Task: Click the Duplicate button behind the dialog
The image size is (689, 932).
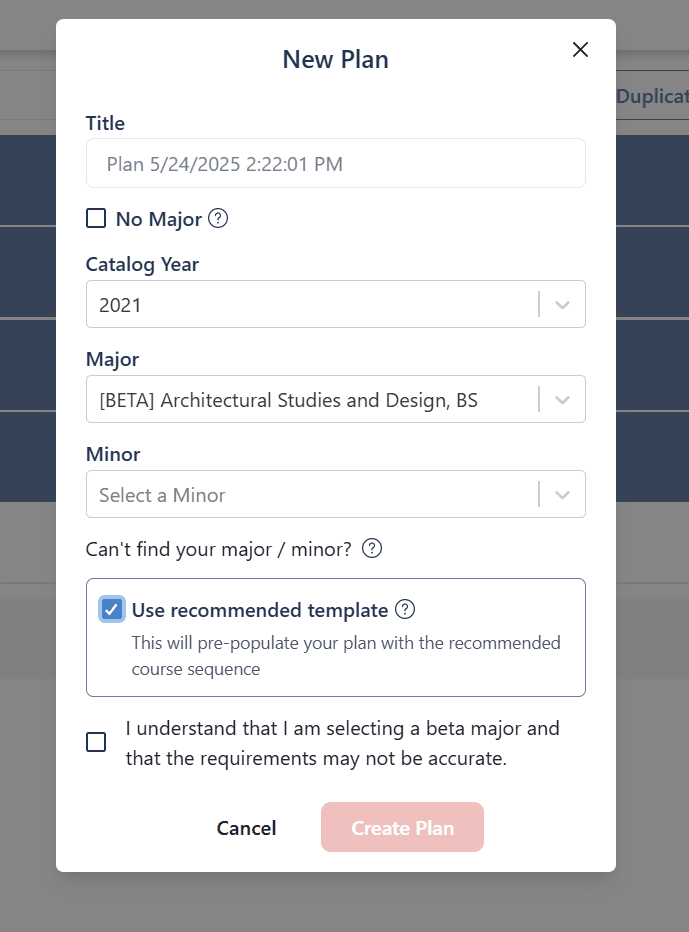Action: coord(652,96)
